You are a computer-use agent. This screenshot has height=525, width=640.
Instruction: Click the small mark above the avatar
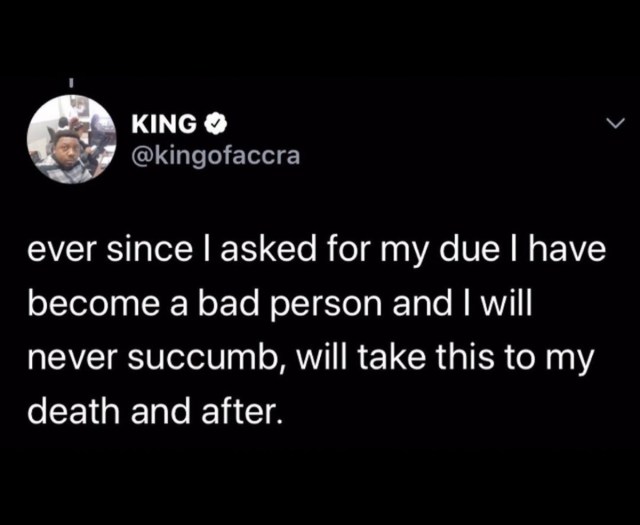pyautogui.click(x=70, y=83)
